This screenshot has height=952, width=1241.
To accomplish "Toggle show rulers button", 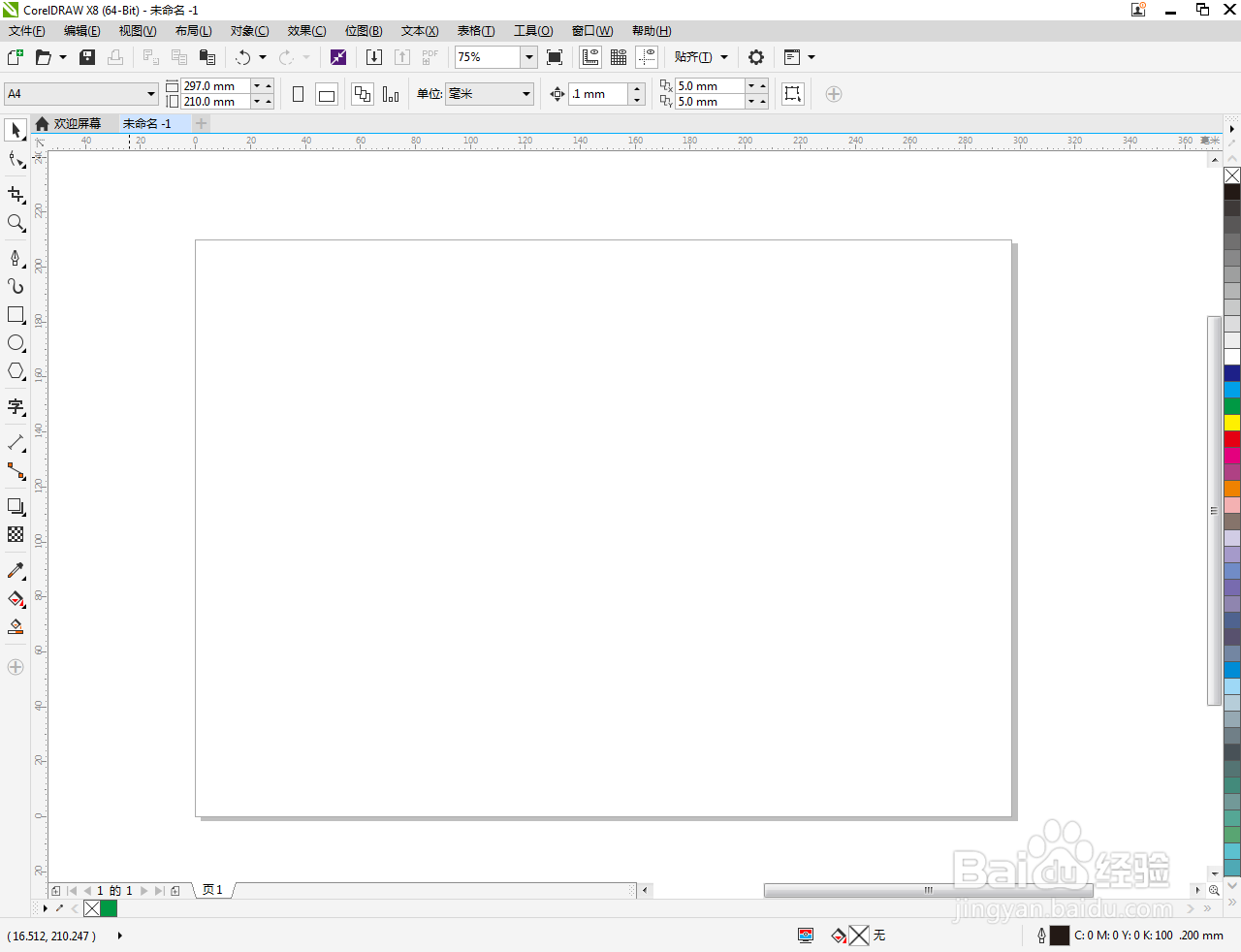I will point(590,57).
